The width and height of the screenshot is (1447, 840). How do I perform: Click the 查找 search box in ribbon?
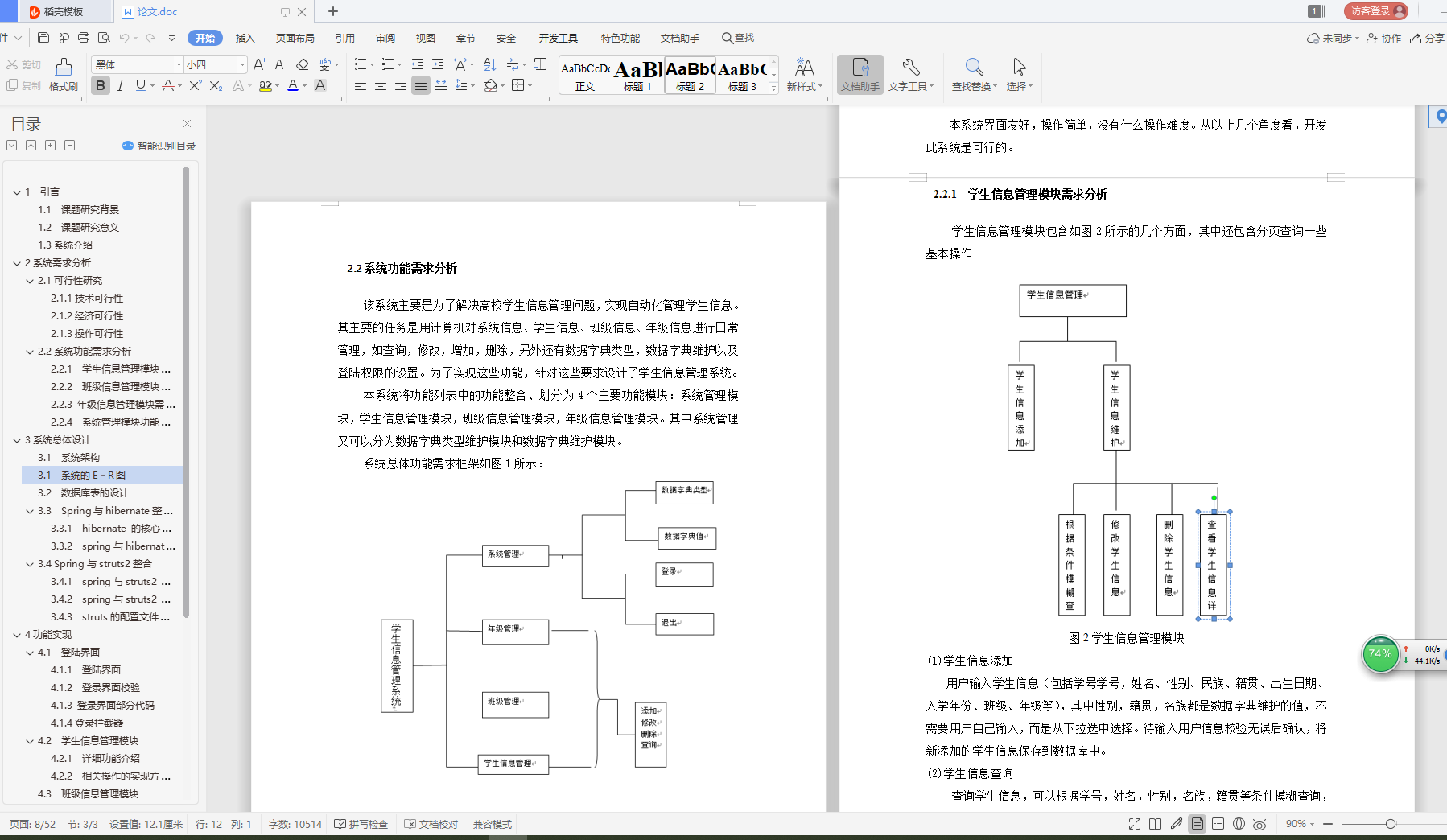738,38
